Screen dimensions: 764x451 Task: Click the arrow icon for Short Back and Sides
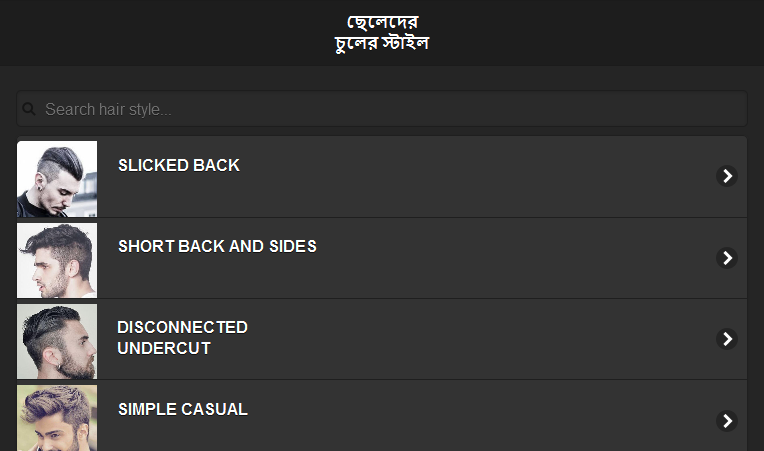pos(727,258)
